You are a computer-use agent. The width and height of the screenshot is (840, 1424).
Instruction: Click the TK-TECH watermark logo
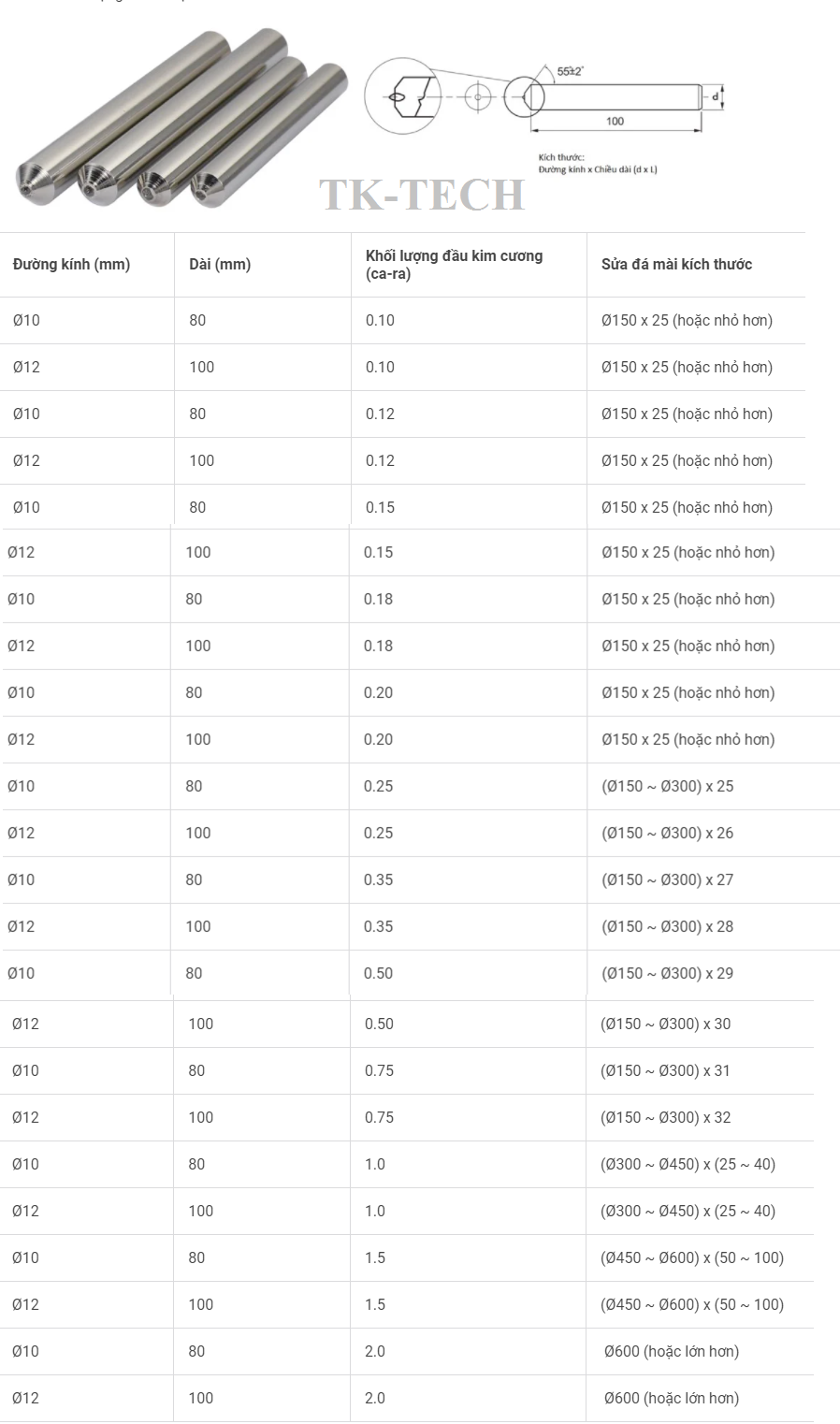[x=422, y=194]
